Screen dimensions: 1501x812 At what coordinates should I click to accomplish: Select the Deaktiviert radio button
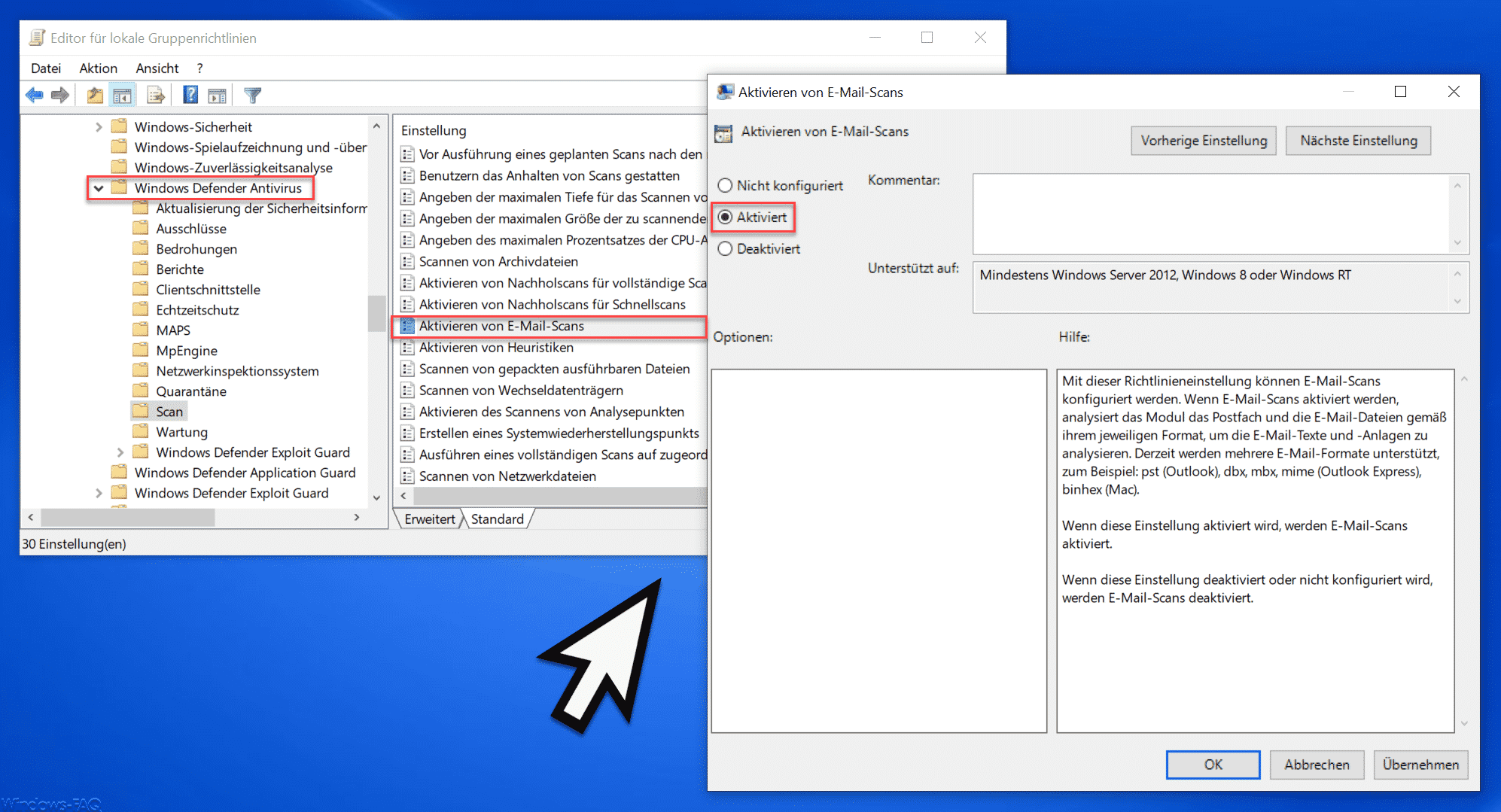coord(725,248)
